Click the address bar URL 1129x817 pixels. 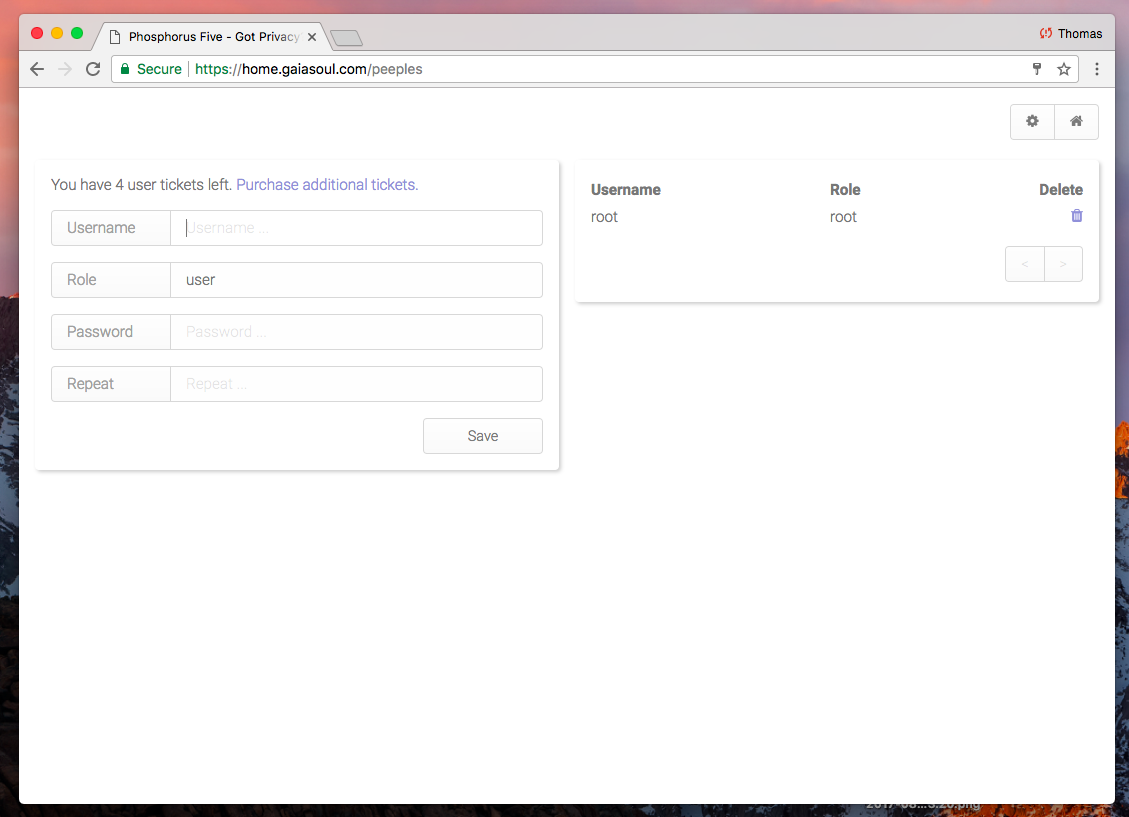309,69
